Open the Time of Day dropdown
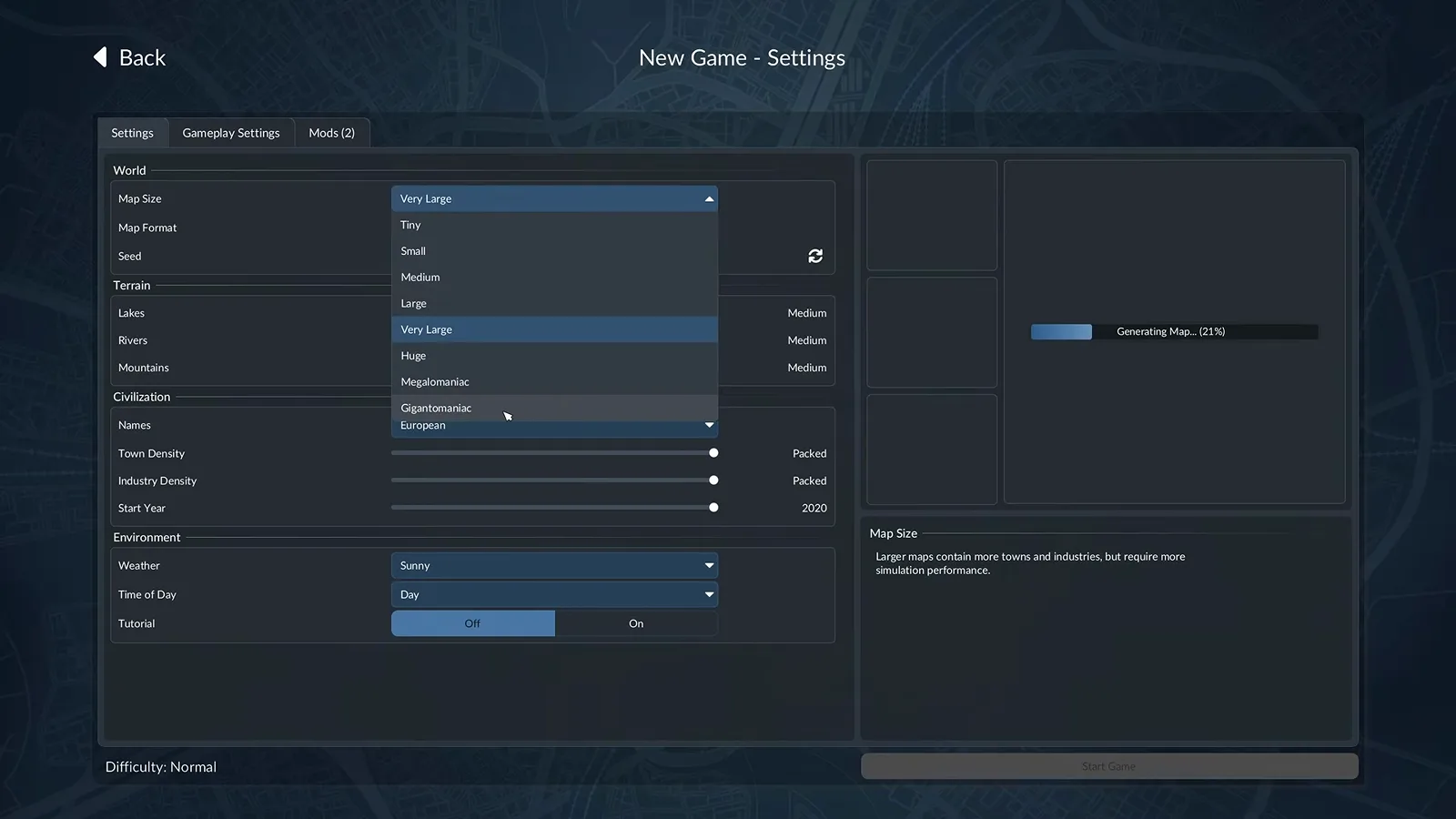 click(554, 594)
